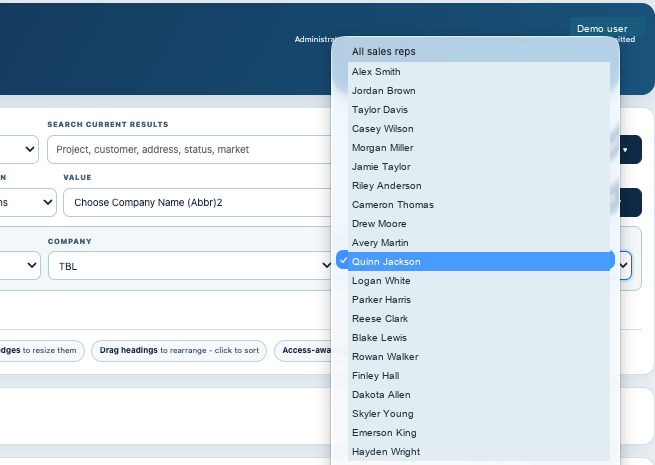Pick Morgan Miller from the list
Viewport: 655px width, 465px height.
(x=479, y=147)
